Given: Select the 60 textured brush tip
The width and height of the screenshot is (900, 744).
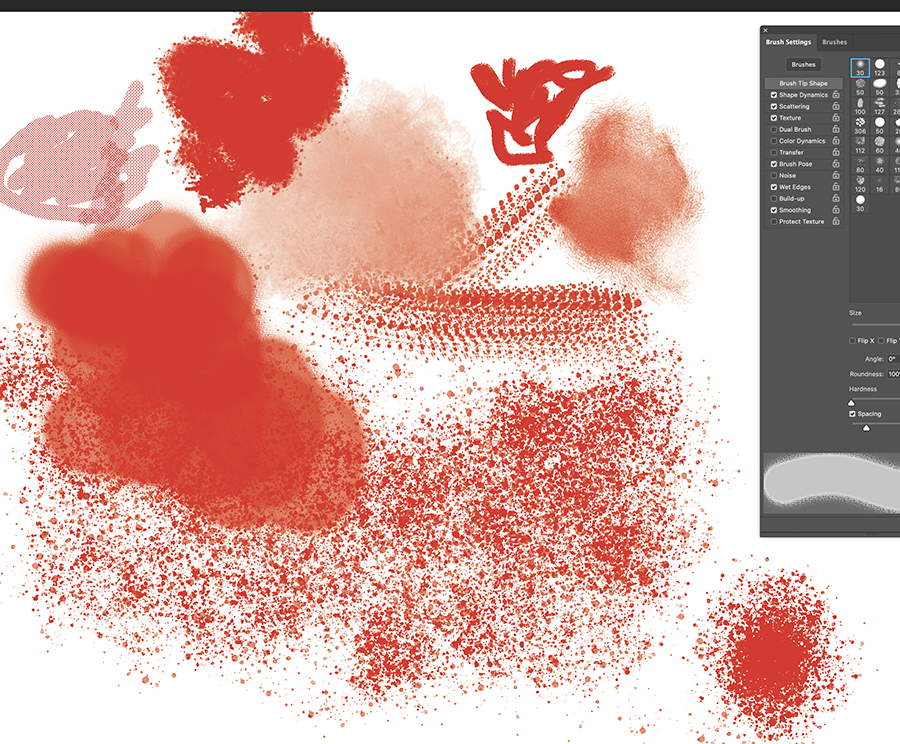Looking at the screenshot, I should (879, 145).
